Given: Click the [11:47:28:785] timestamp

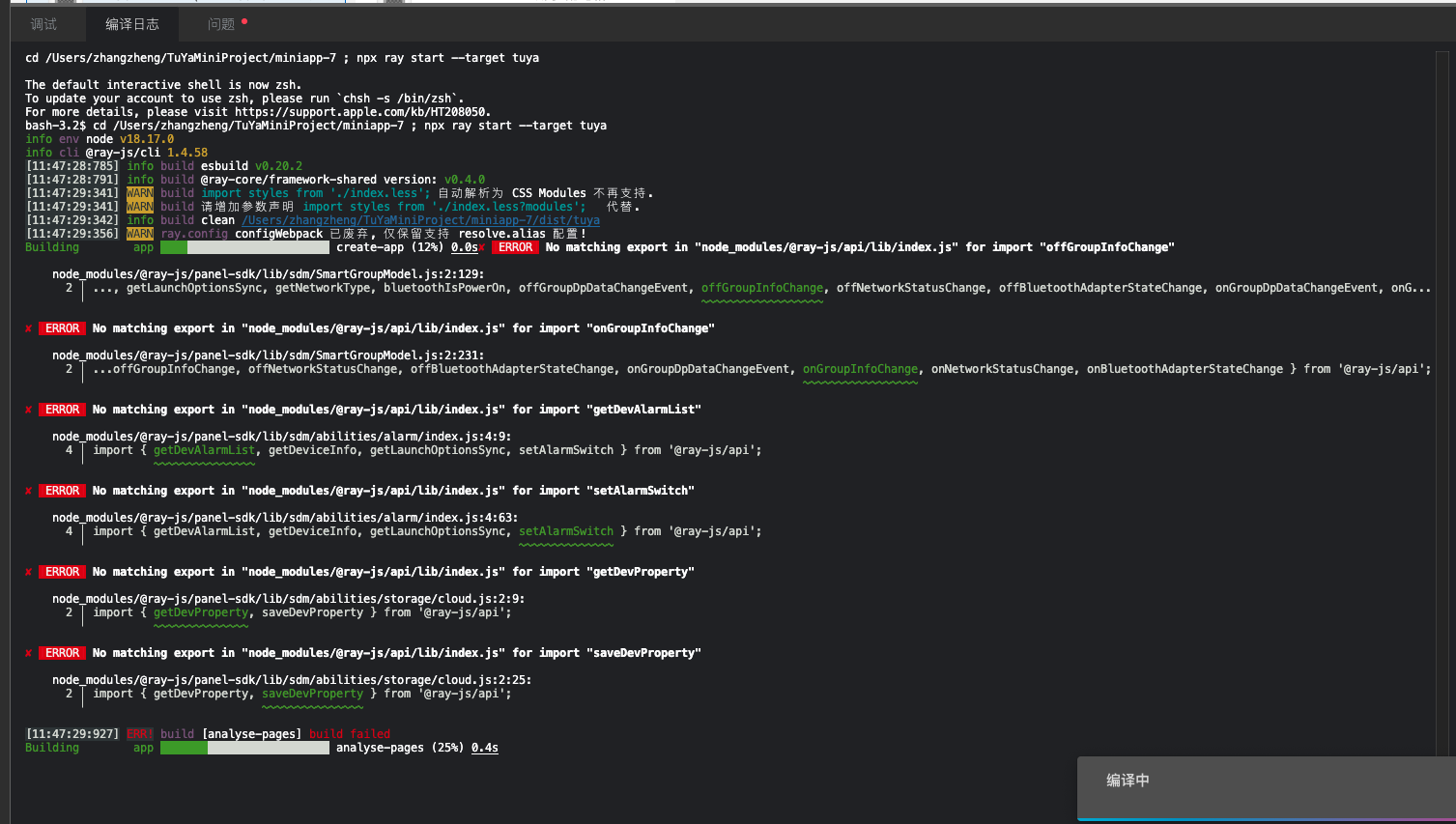Looking at the screenshot, I should [x=72, y=166].
